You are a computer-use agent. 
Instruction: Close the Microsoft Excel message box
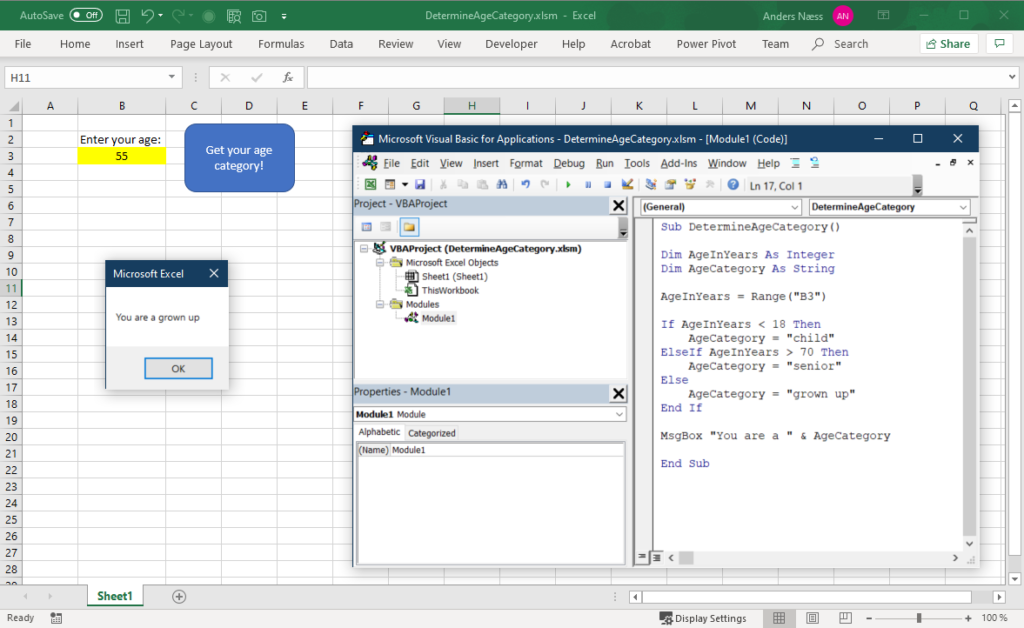tap(214, 274)
